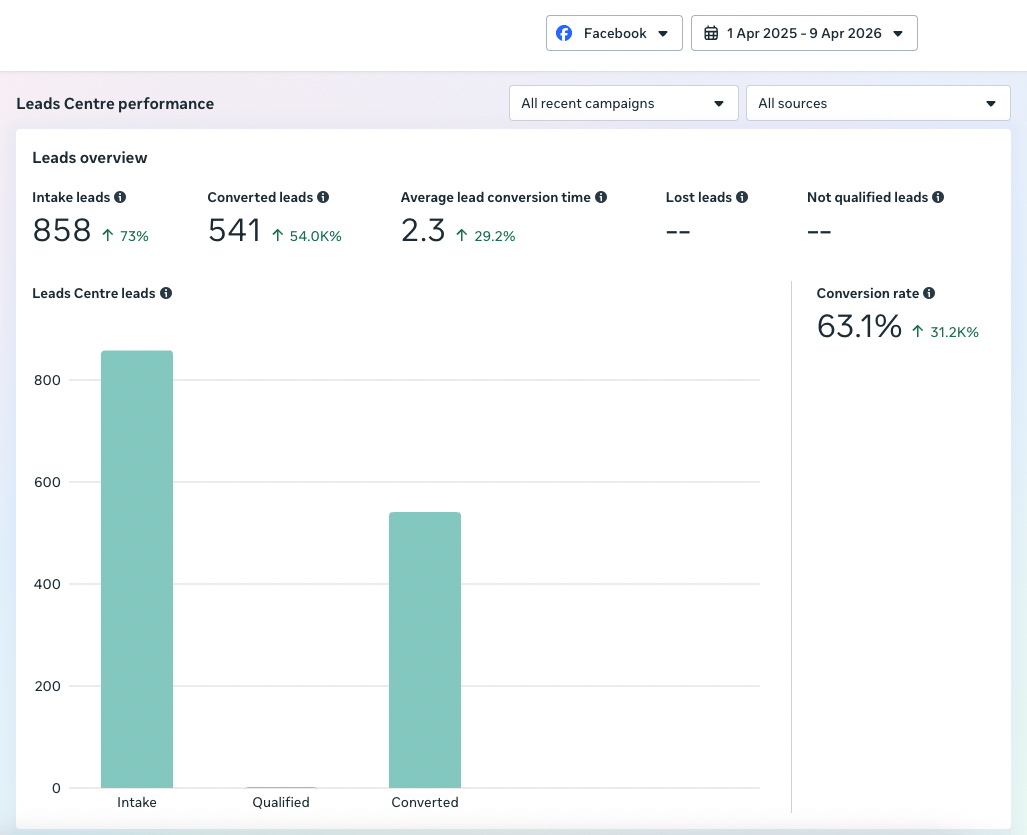Open the All recent campaigns dropdown

point(624,103)
